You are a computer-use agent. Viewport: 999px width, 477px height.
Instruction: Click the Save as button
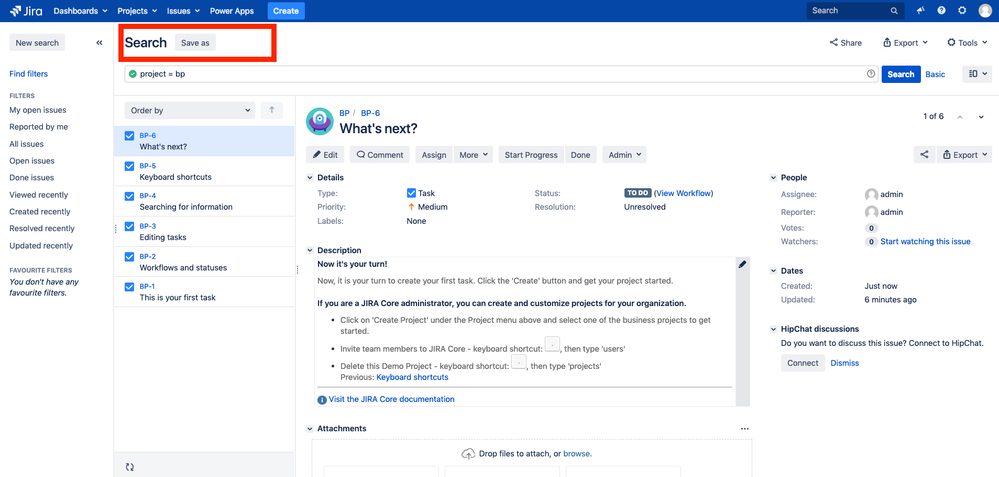click(x=195, y=43)
